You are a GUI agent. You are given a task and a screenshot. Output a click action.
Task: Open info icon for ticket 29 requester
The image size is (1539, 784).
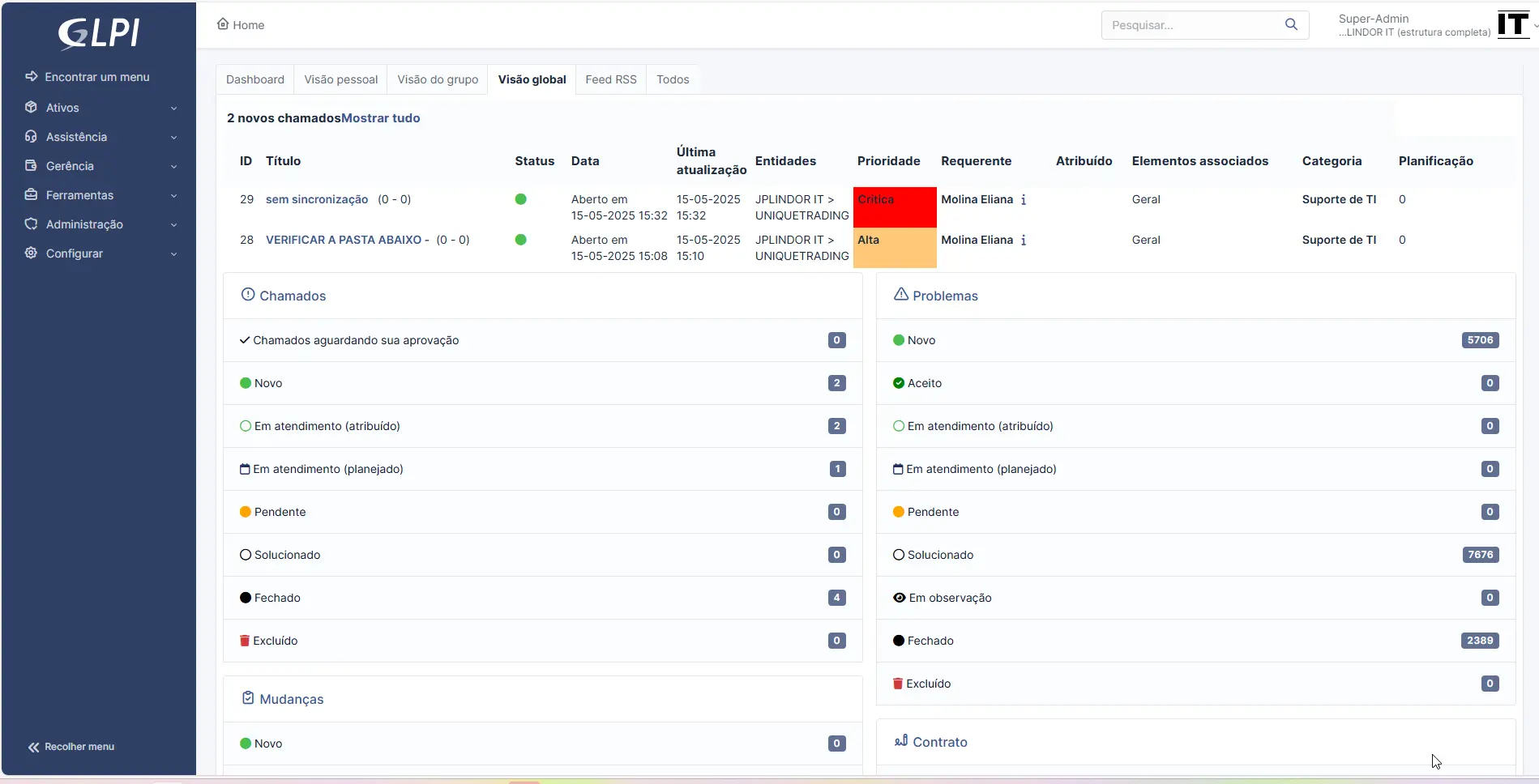point(1024,200)
